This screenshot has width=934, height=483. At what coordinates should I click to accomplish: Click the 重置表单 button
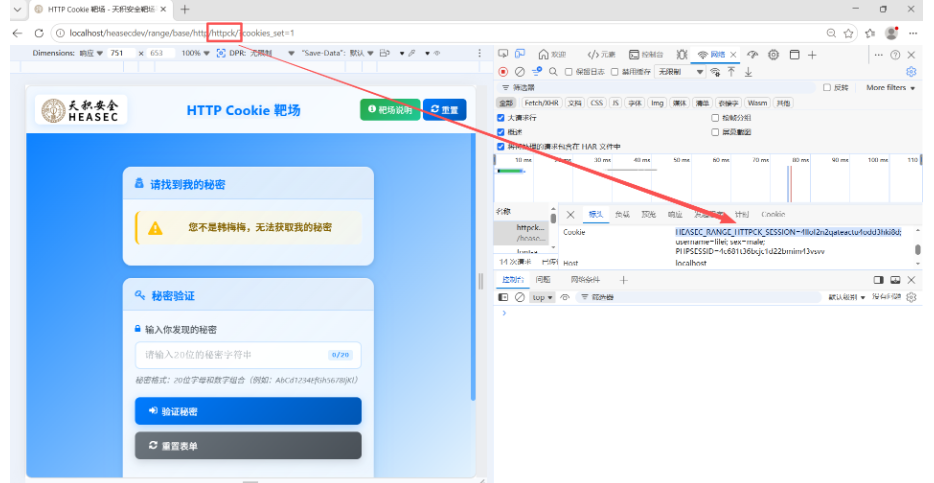pos(248,445)
